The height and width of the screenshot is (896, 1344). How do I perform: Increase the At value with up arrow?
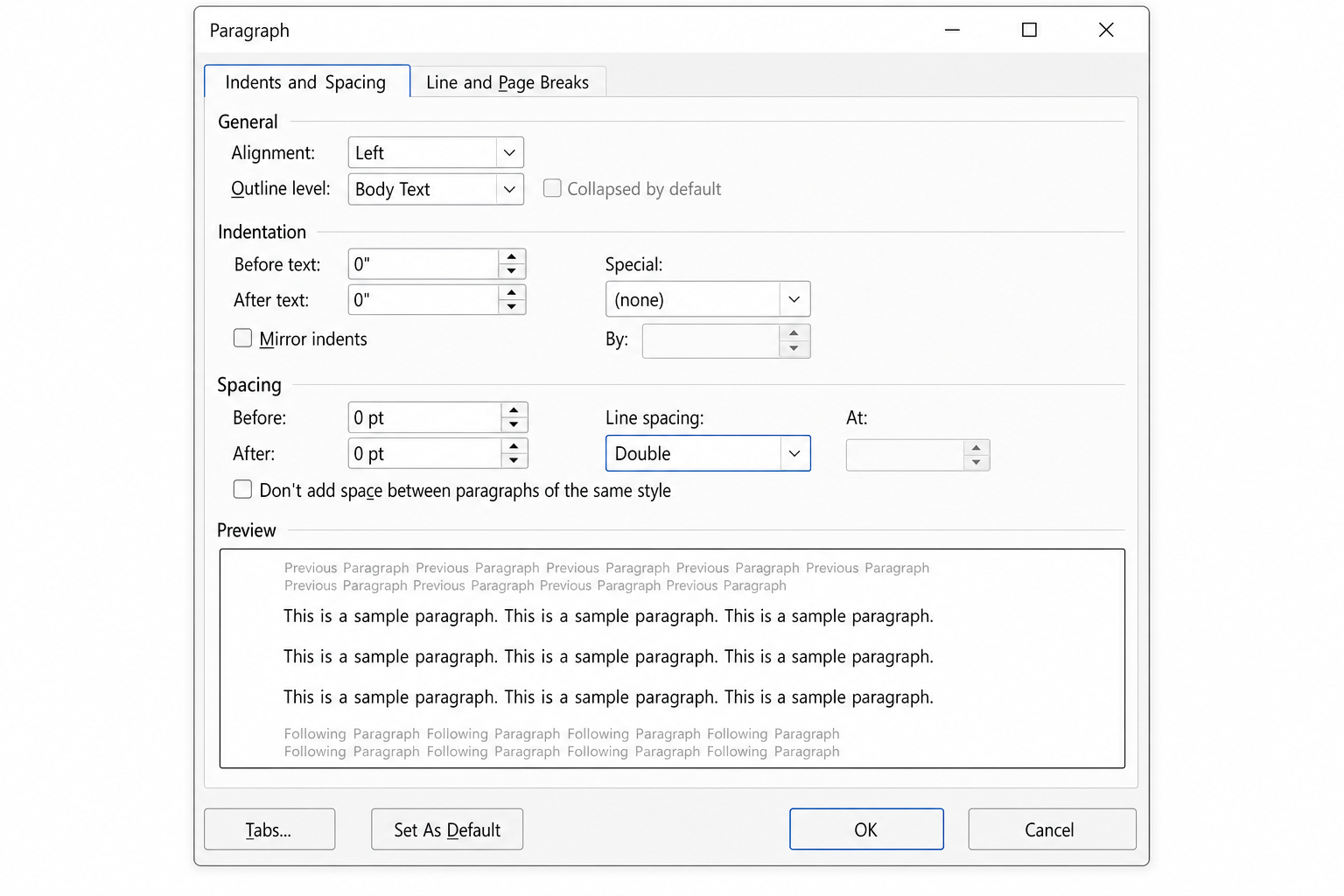[976, 448]
